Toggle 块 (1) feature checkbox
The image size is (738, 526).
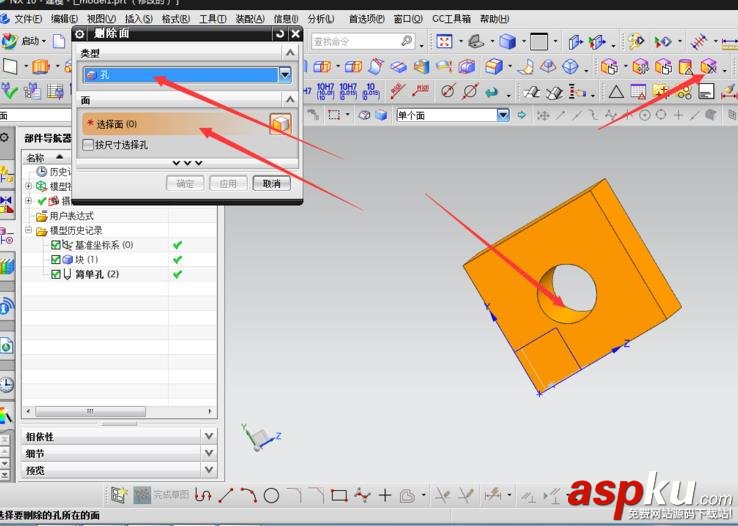(56, 260)
